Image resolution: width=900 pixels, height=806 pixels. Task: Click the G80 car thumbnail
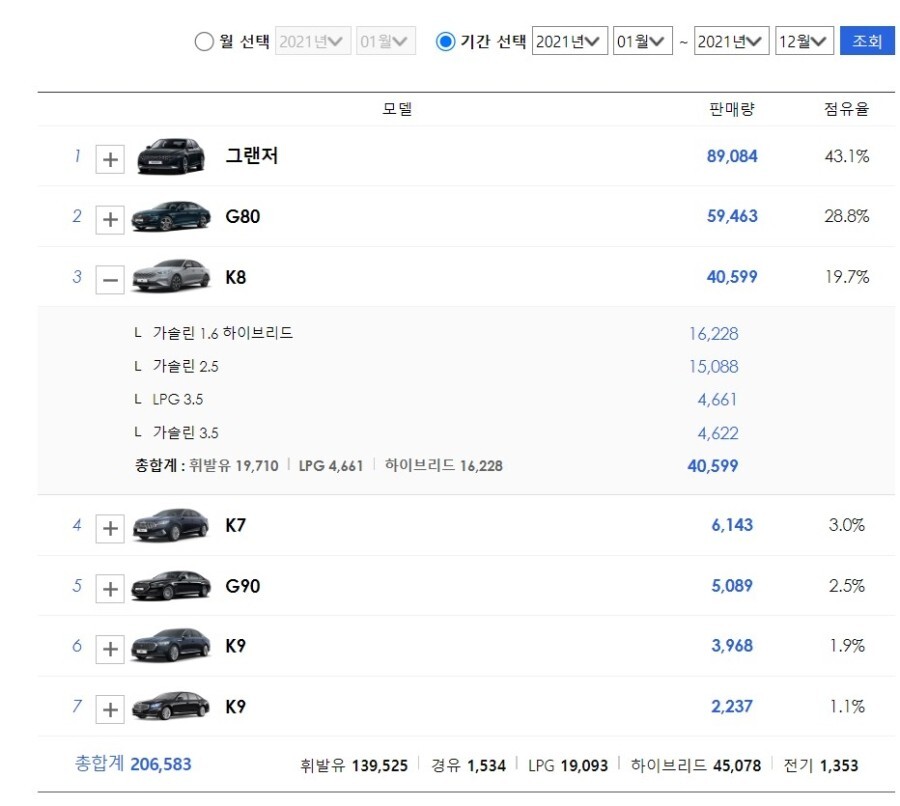(x=171, y=216)
